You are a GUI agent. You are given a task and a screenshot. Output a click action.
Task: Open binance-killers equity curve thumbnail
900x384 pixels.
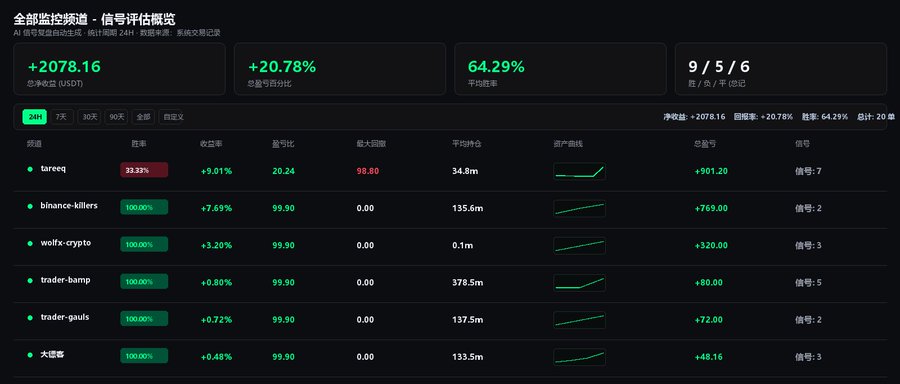[x=579, y=208]
